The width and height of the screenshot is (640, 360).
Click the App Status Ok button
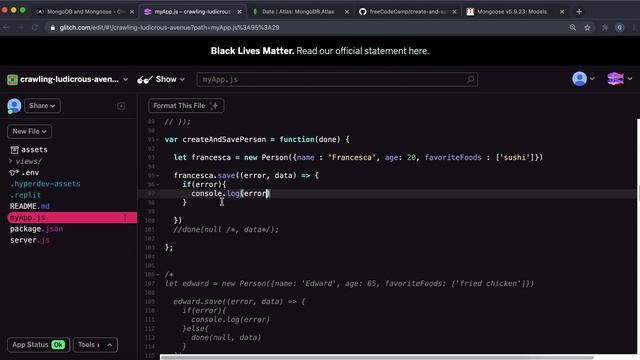pos(38,345)
